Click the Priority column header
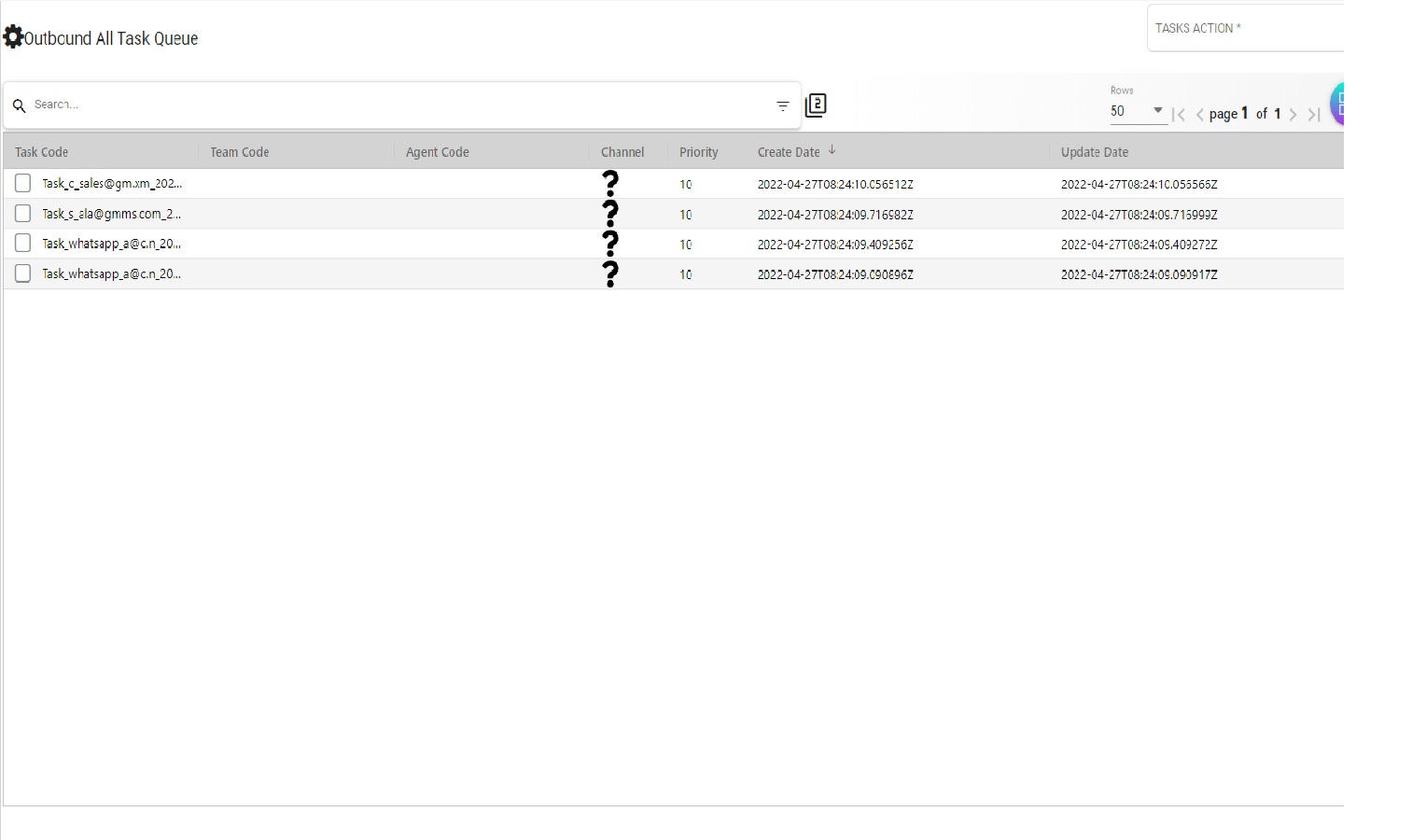 (698, 152)
